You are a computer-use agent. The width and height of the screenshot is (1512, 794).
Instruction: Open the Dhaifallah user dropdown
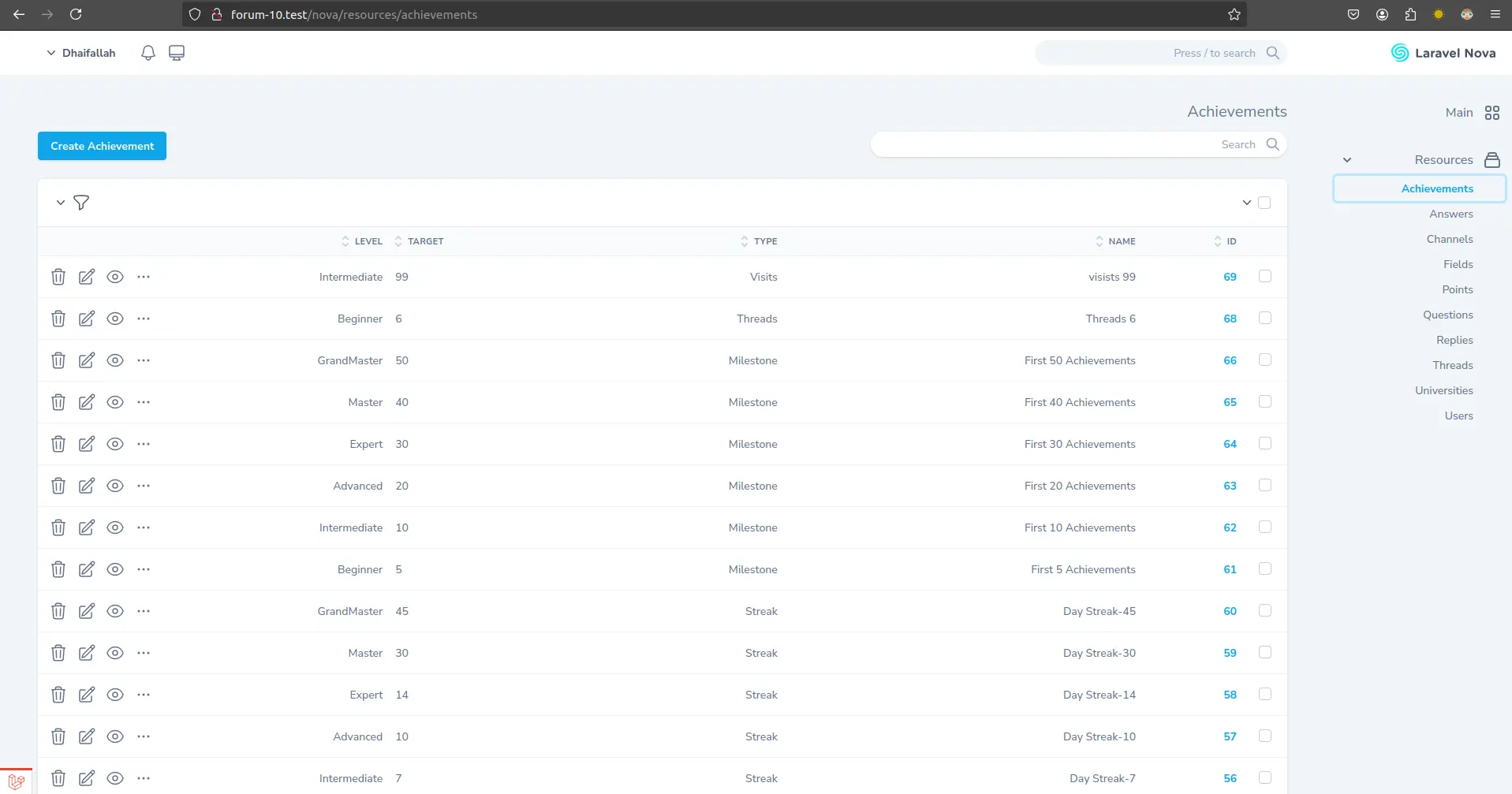tap(81, 53)
